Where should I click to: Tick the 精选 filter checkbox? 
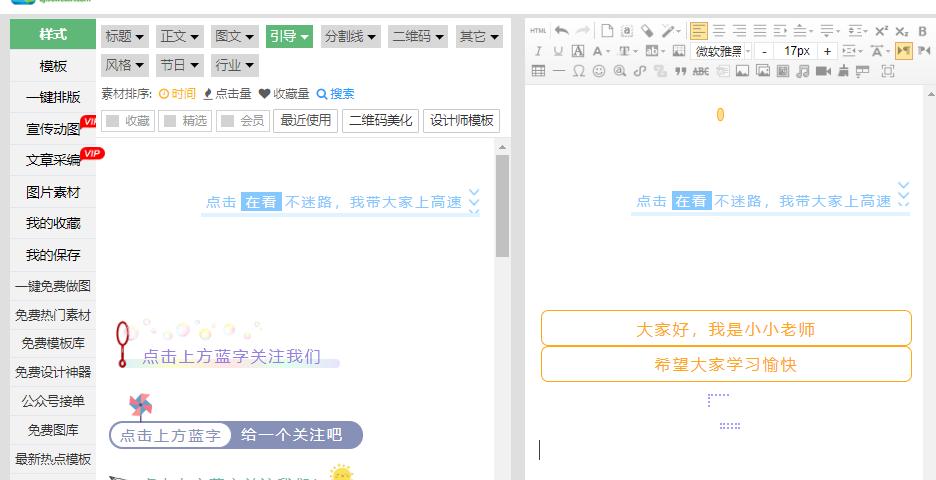coord(170,121)
